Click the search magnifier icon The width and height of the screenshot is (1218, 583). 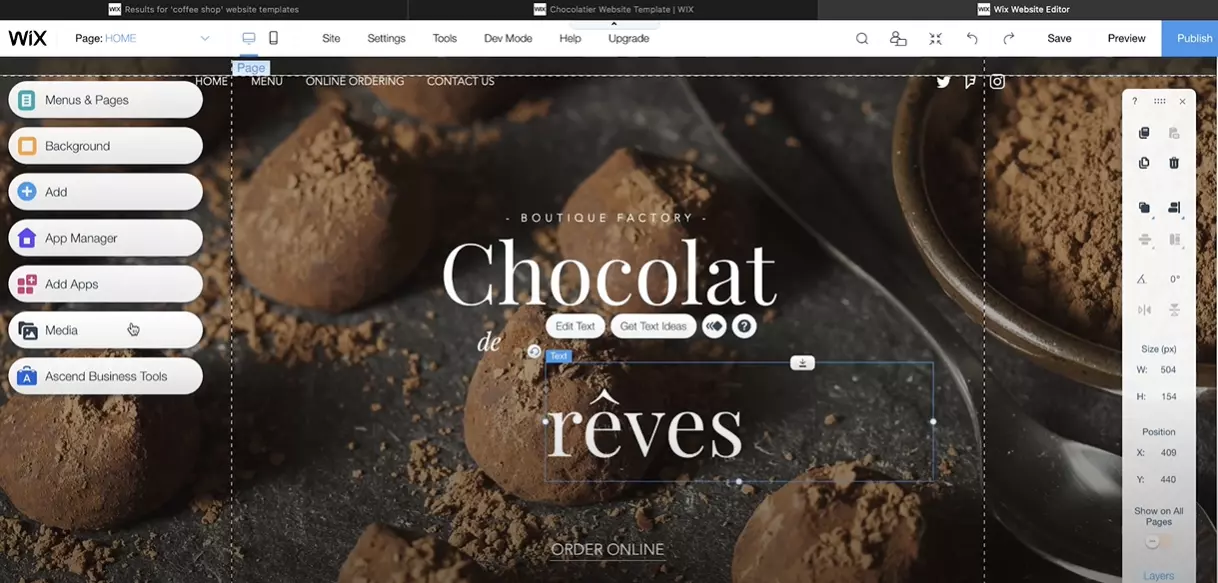(862, 38)
